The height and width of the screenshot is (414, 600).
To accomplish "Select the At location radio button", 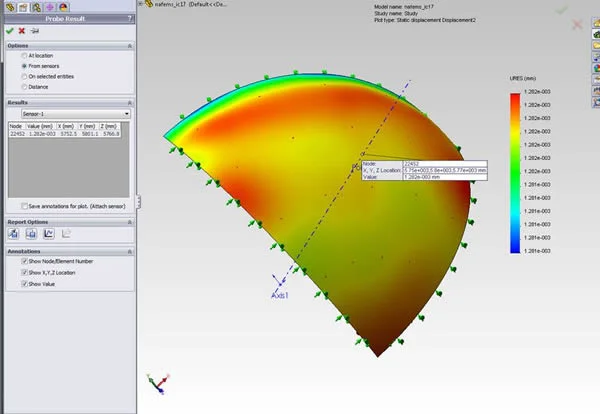I will coord(25,56).
